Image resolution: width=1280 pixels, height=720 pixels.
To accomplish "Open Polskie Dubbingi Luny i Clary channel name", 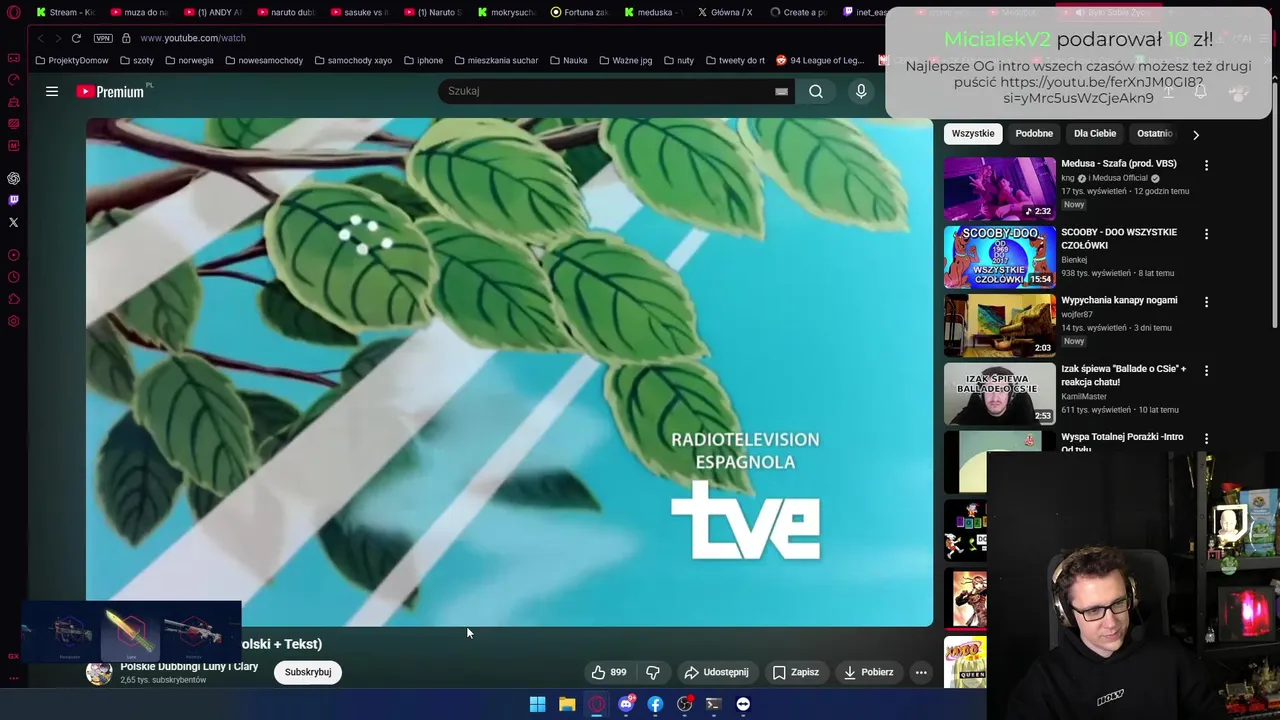I will pyautogui.click(x=189, y=666).
